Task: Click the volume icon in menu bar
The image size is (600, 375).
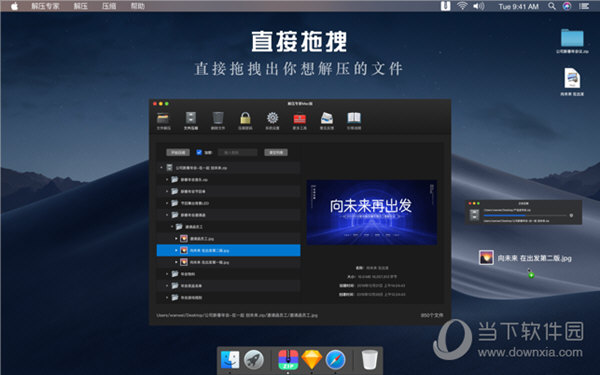Action: tap(479, 6)
